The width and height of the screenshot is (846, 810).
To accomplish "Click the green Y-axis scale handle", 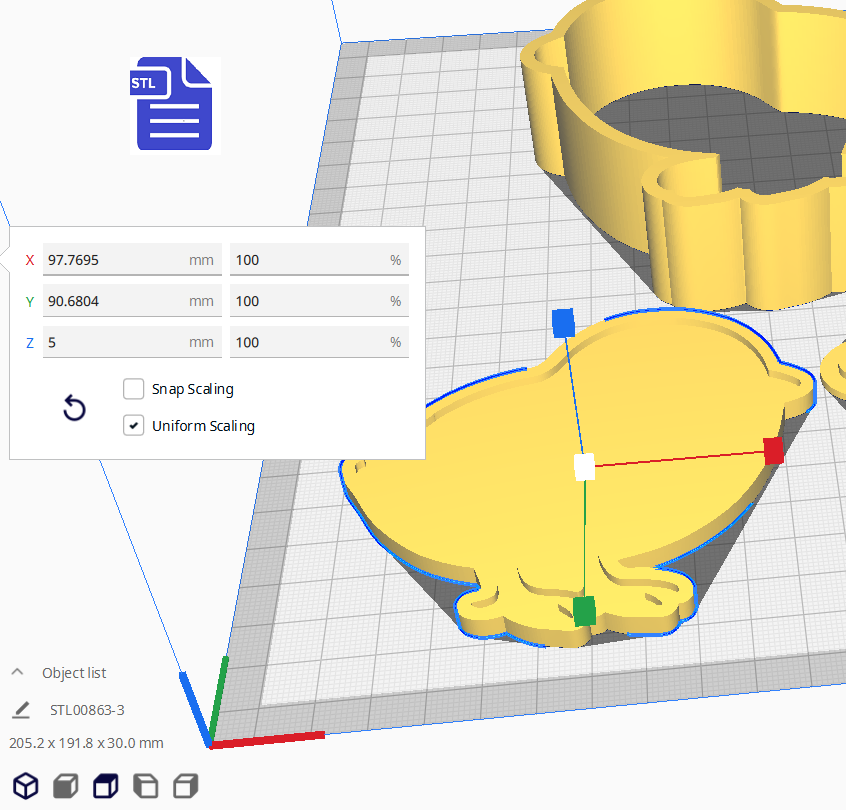I will coord(585,610).
